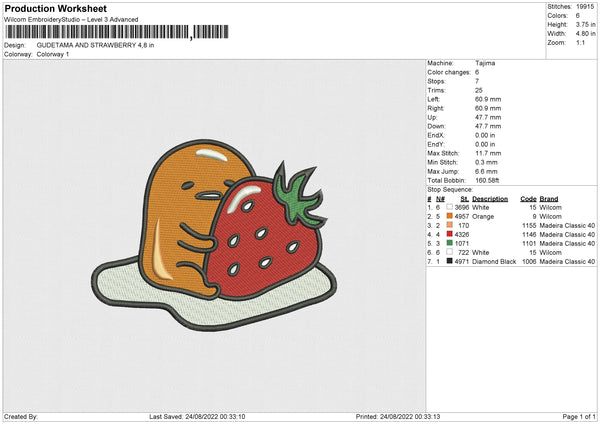The width and height of the screenshot is (600, 424).
Task: Click the 'Diamond Black' description
Action: tap(494, 262)
